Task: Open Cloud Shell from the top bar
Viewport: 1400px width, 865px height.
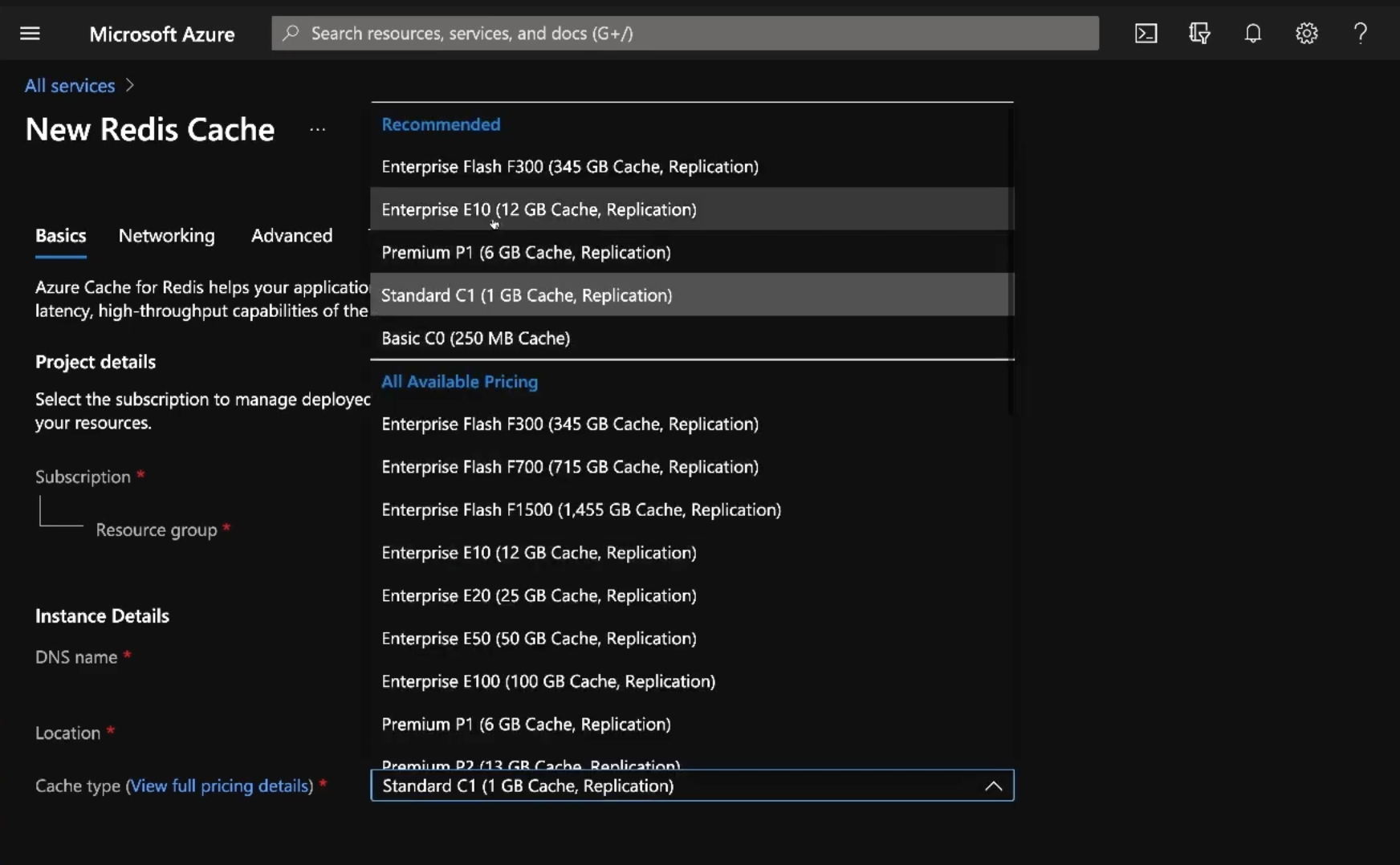Action: click(x=1146, y=33)
